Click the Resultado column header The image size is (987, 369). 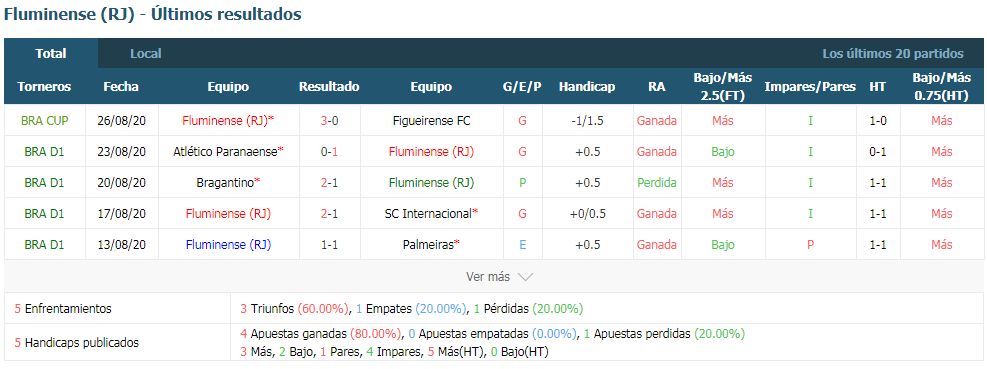(329, 86)
